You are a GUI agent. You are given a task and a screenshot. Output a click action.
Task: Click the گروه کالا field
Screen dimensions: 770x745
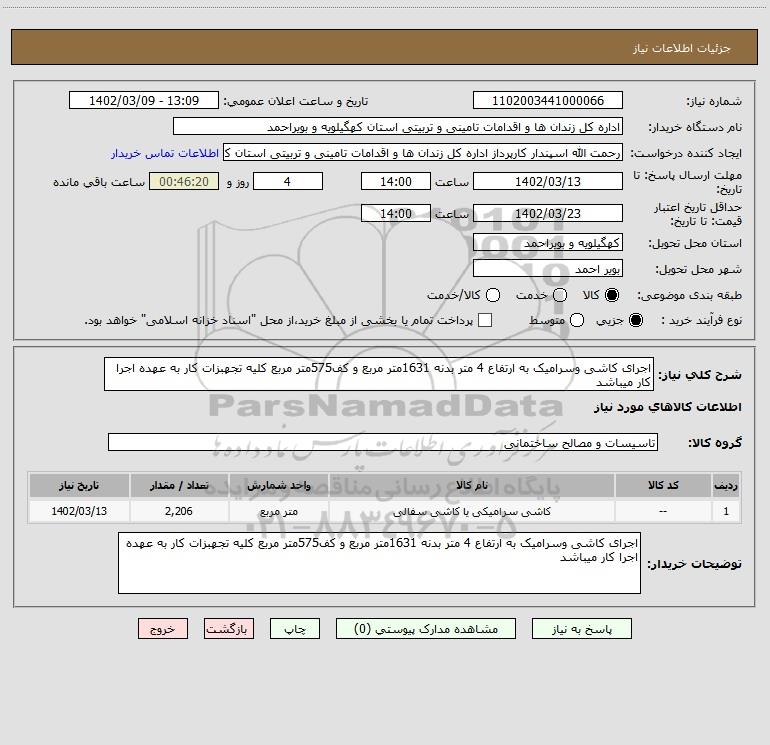pos(383,442)
